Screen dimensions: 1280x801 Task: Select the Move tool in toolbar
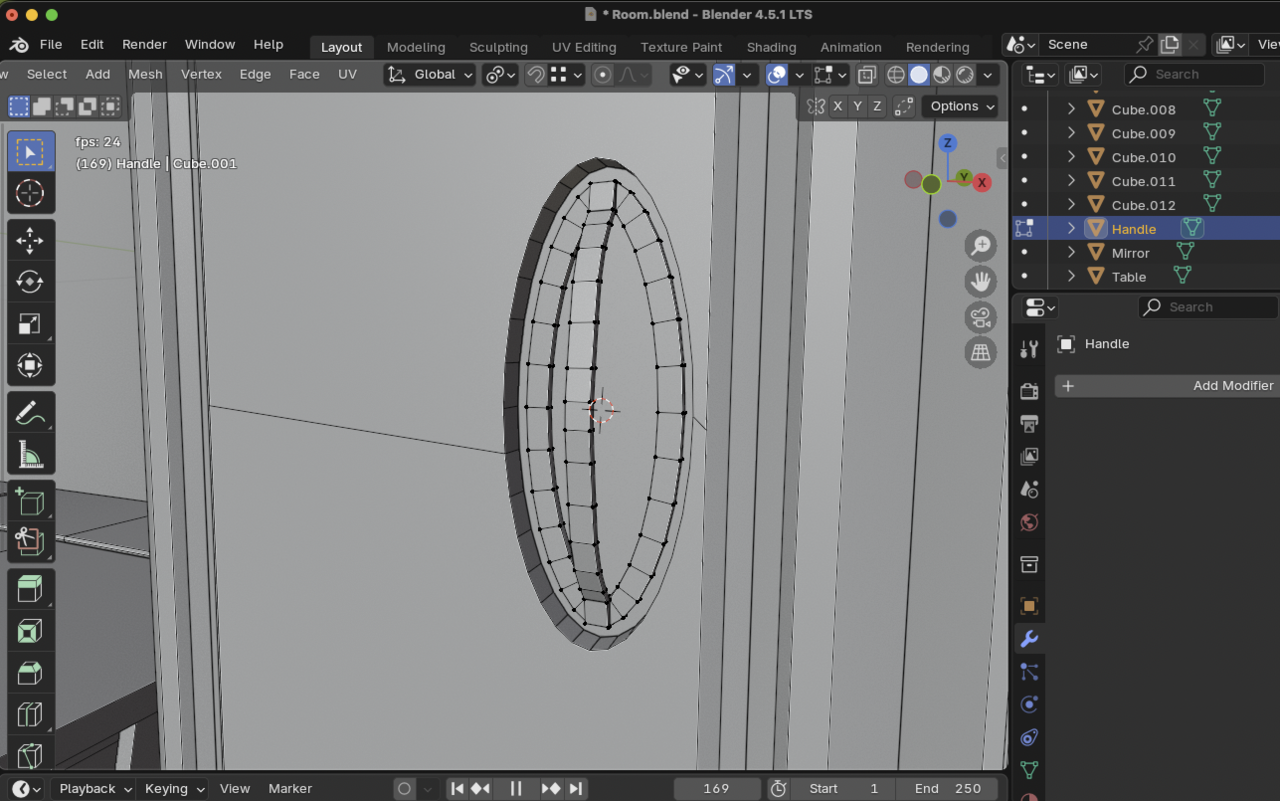point(30,240)
